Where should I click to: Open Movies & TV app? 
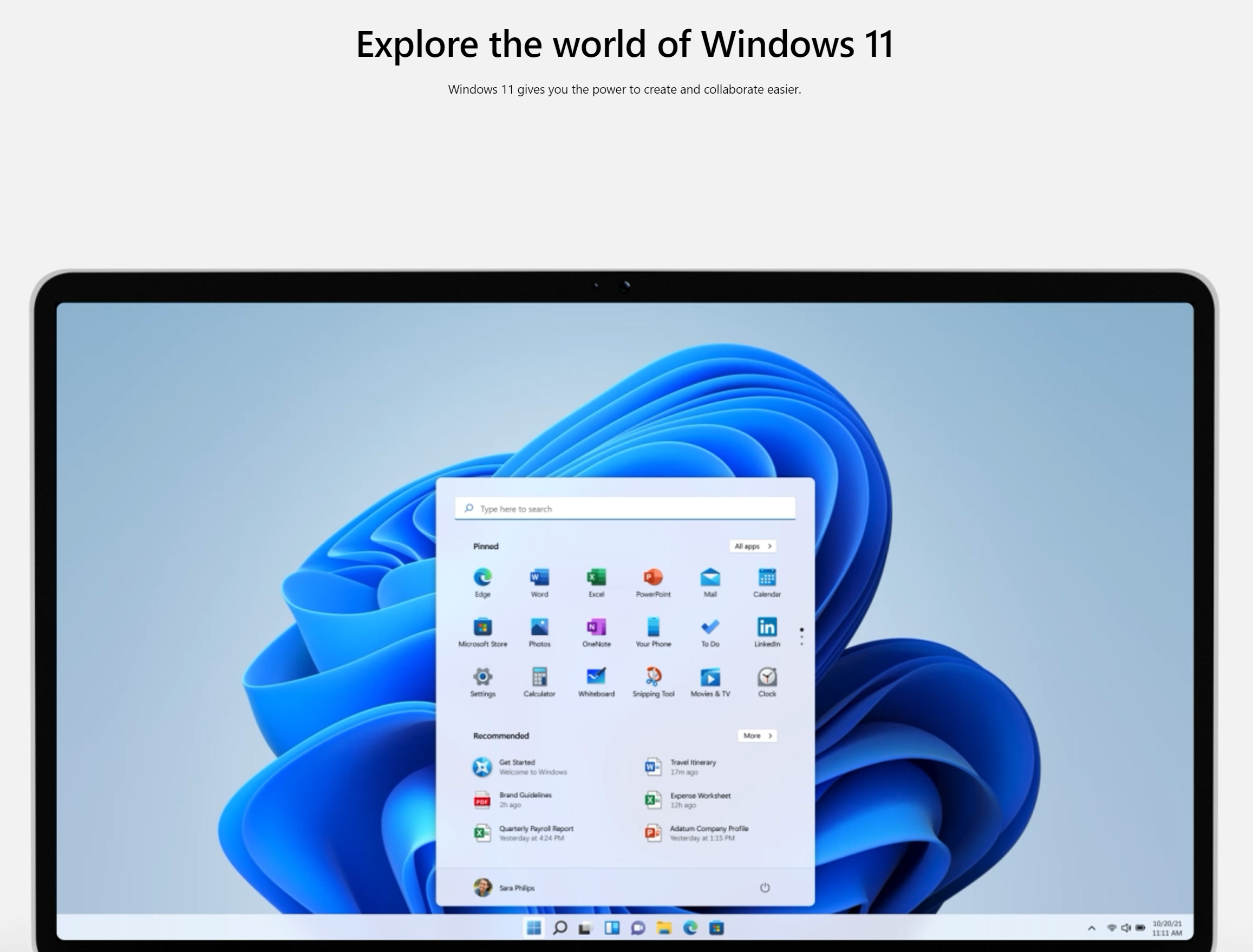coord(710,682)
